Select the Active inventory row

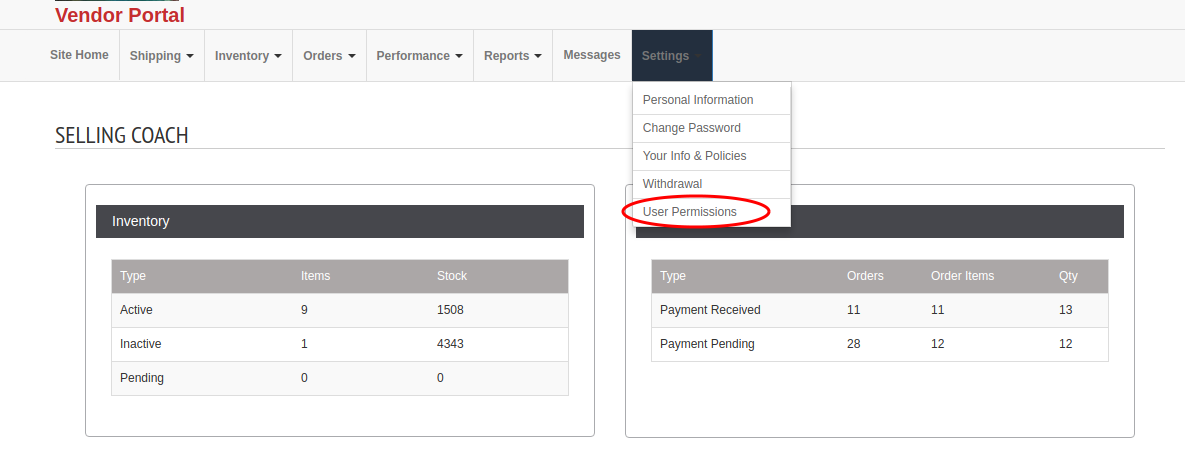point(340,310)
